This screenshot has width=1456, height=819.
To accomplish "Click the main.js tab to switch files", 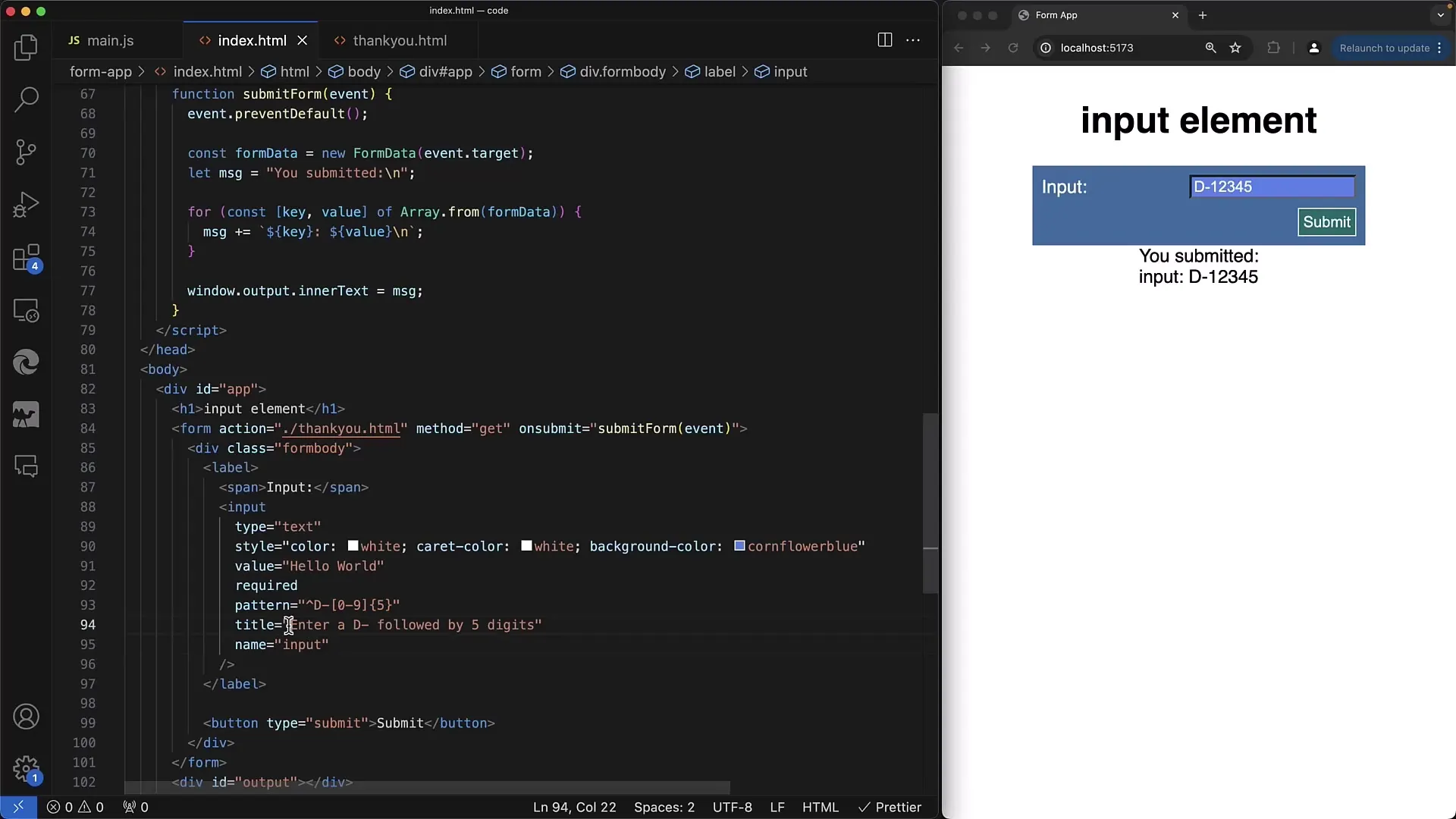I will [x=110, y=40].
